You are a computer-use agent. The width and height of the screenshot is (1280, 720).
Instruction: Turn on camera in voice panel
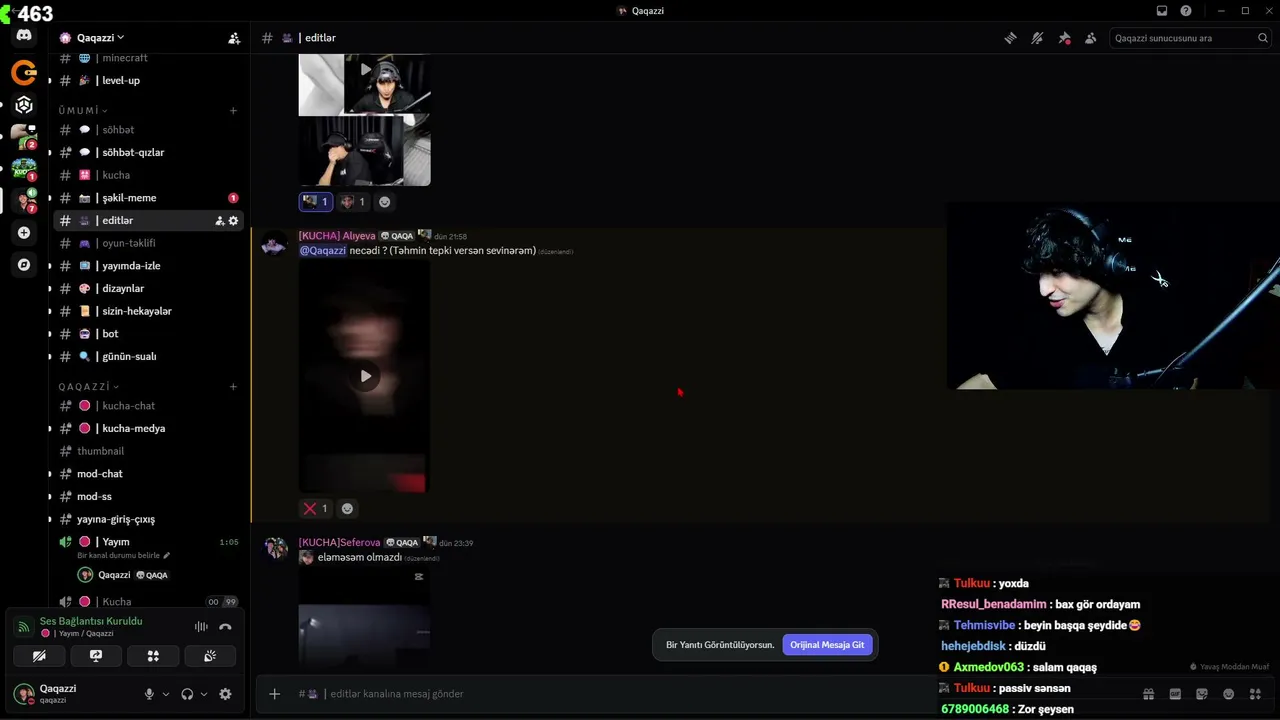click(x=39, y=657)
